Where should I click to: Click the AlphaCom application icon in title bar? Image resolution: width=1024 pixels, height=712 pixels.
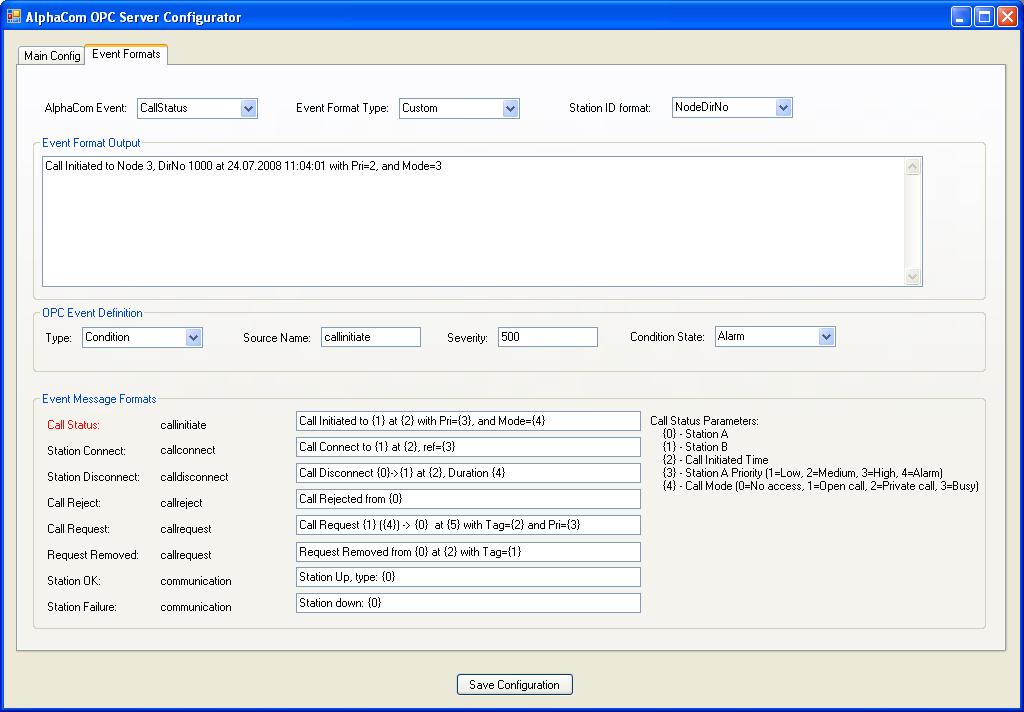[x=14, y=17]
